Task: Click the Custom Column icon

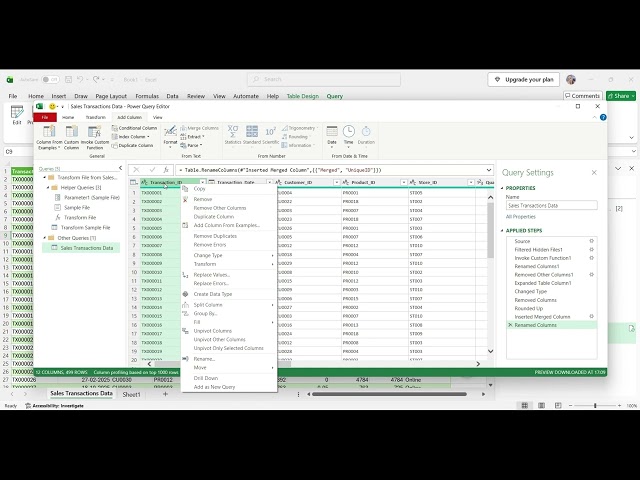Action: tap(71, 132)
